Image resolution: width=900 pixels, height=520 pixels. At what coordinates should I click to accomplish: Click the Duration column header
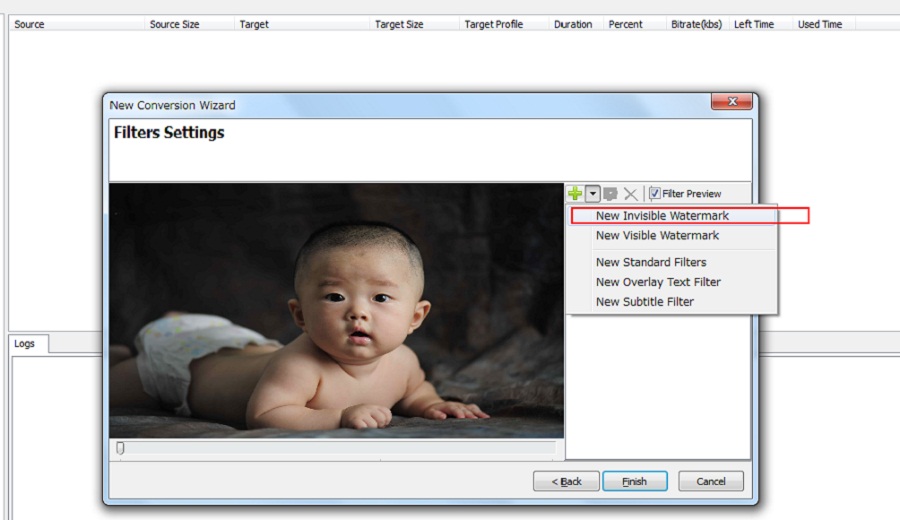point(576,24)
